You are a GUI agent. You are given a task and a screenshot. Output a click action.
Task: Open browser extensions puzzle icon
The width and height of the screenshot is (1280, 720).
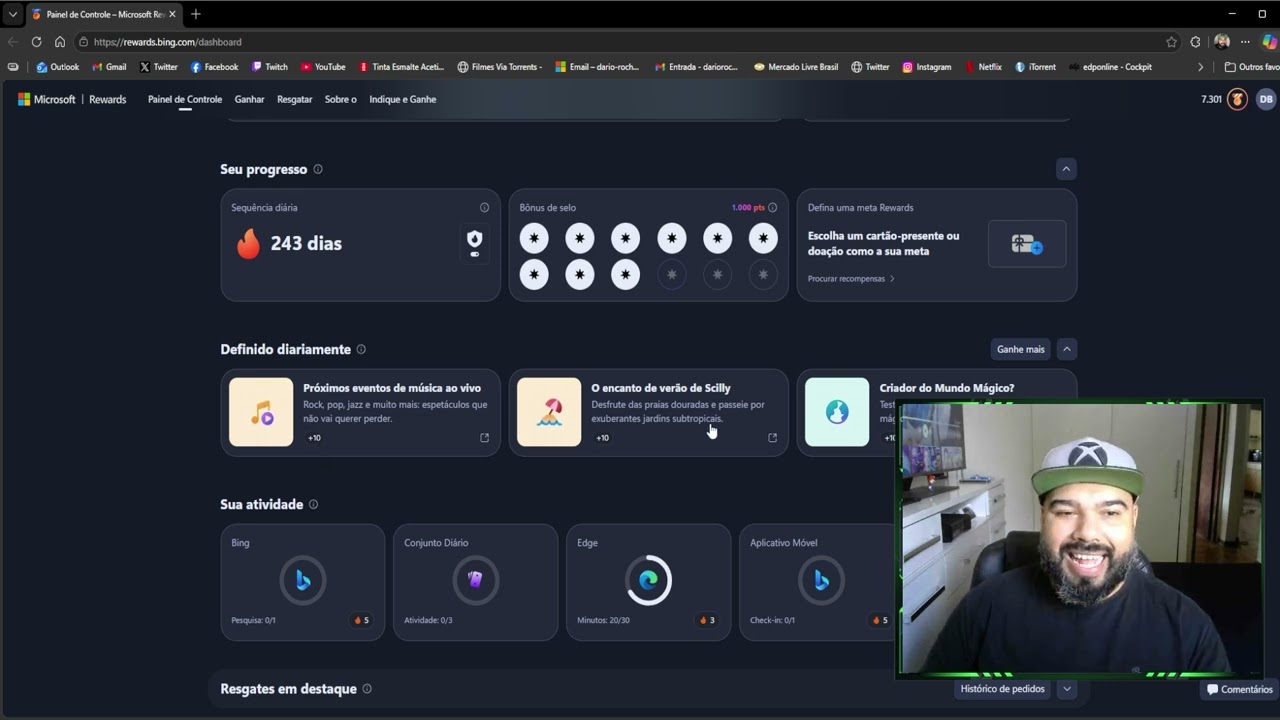1195,42
